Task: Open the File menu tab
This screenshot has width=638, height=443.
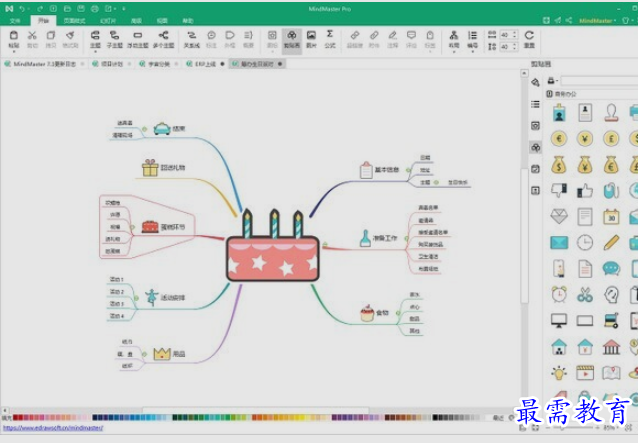Action: click(15, 21)
